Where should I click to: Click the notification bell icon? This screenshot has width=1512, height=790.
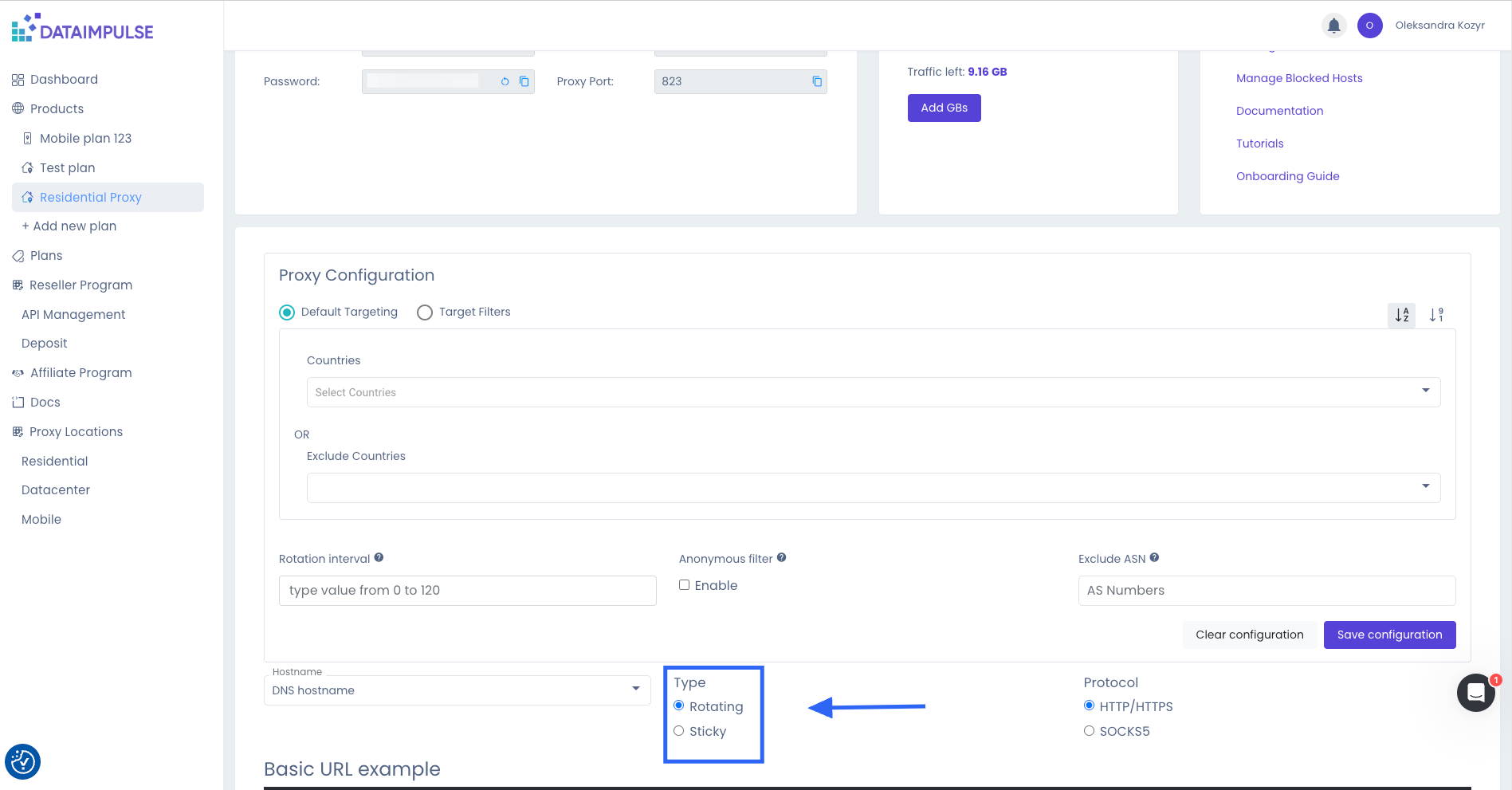click(x=1333, y=26)
